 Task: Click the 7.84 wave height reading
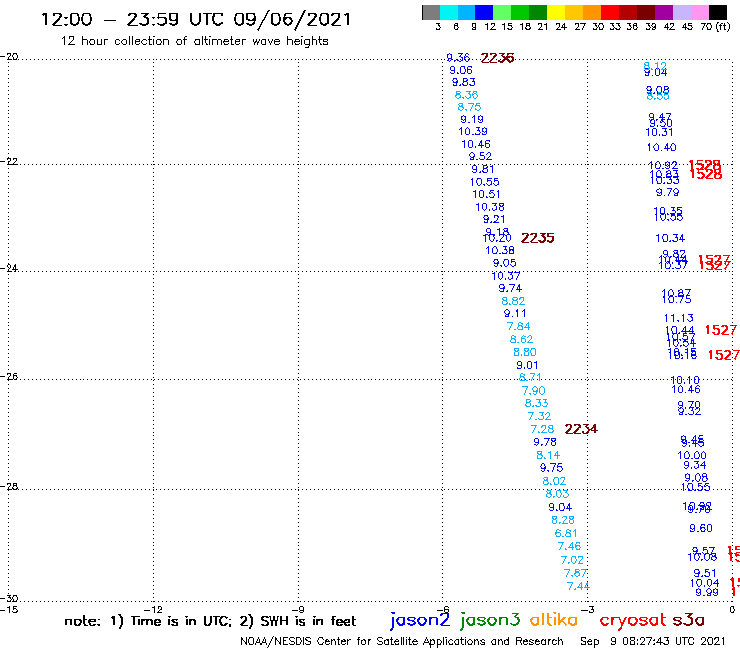(x=518, y=326)
